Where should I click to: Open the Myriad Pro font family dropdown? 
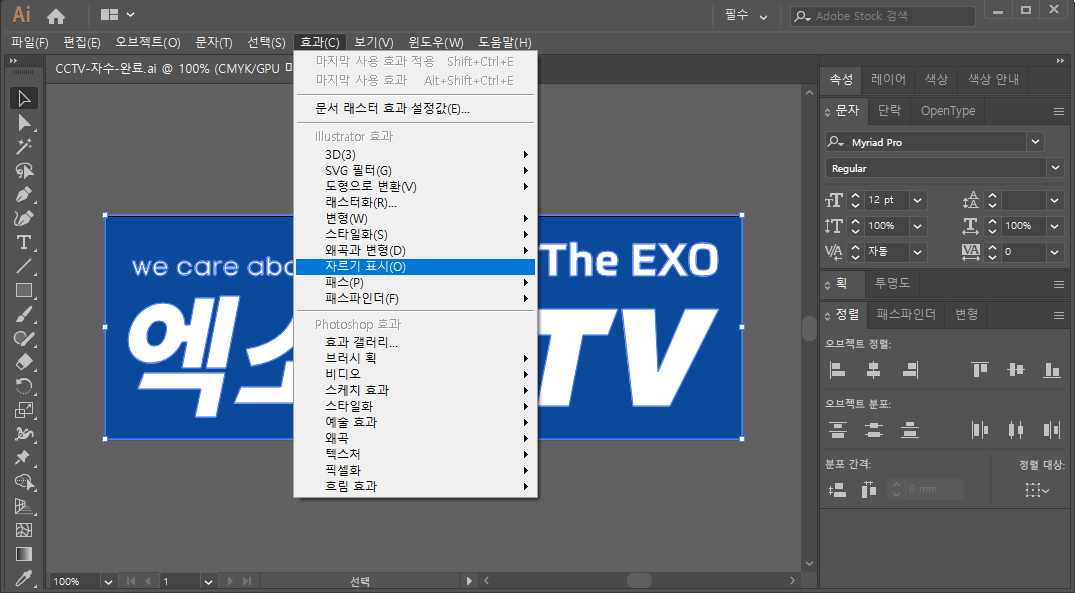[x=1035, y=142]
